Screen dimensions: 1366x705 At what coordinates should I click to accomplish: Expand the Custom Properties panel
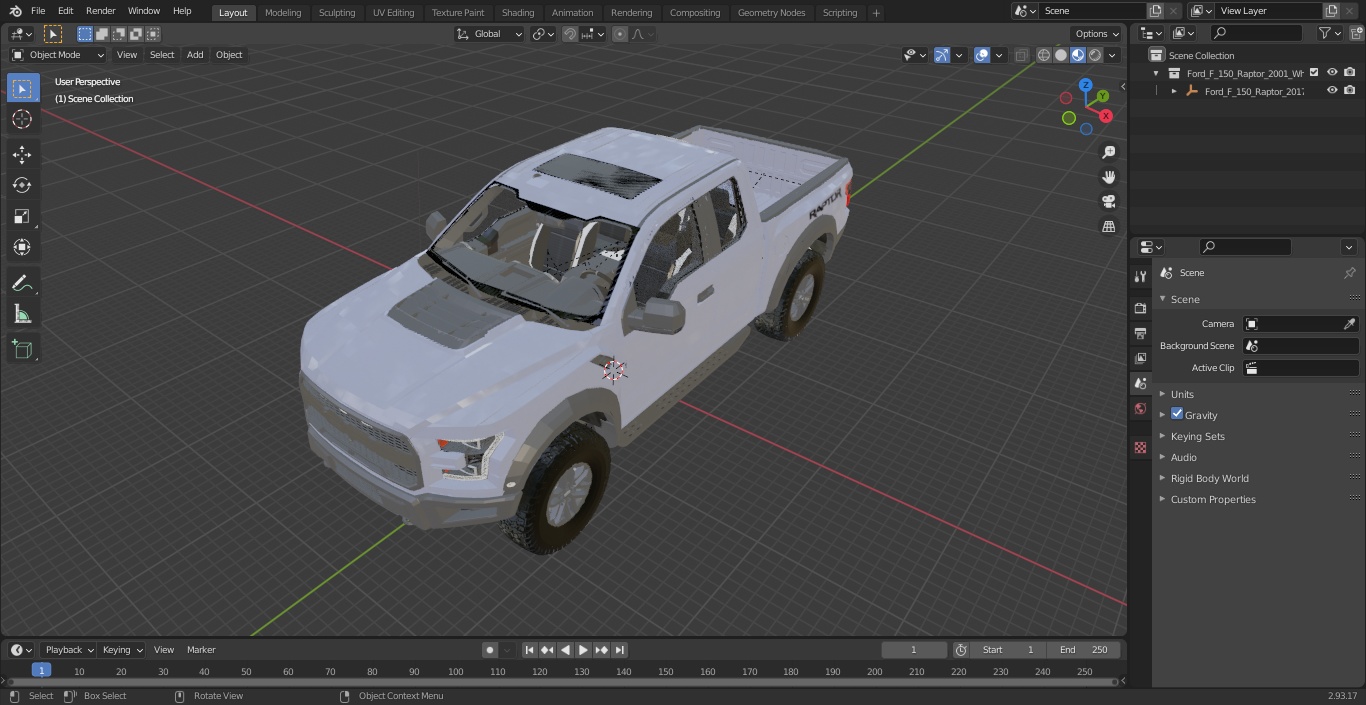(1213, 499)
